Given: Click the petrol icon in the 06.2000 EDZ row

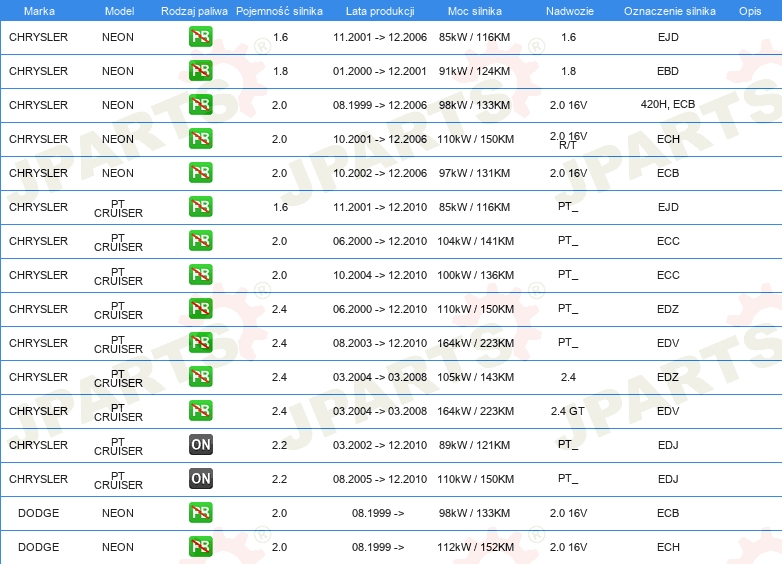Looking at the screenshot, I should tap(200, 308).
